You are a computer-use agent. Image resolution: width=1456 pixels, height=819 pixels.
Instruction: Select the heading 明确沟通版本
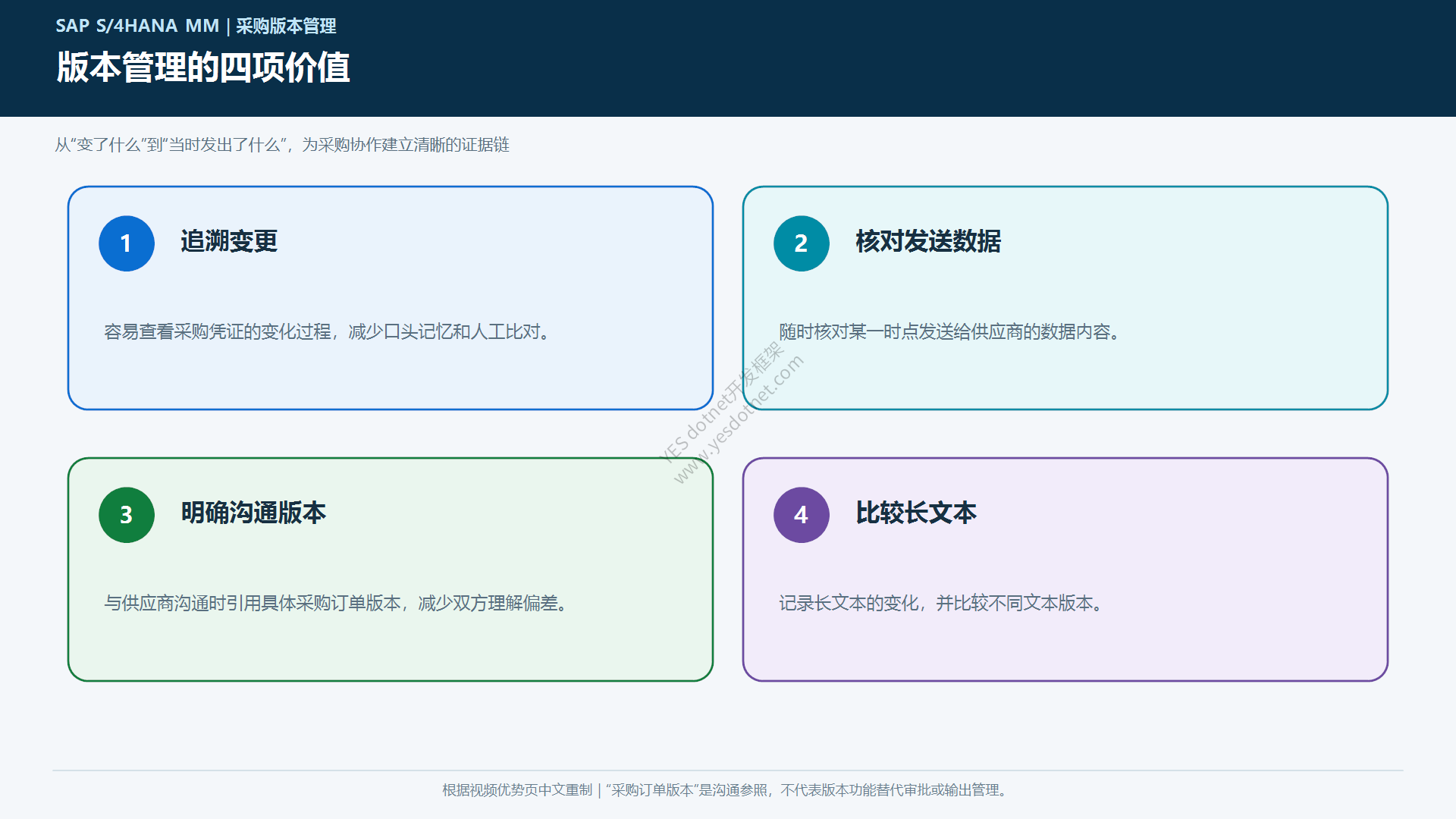[253, 513]
